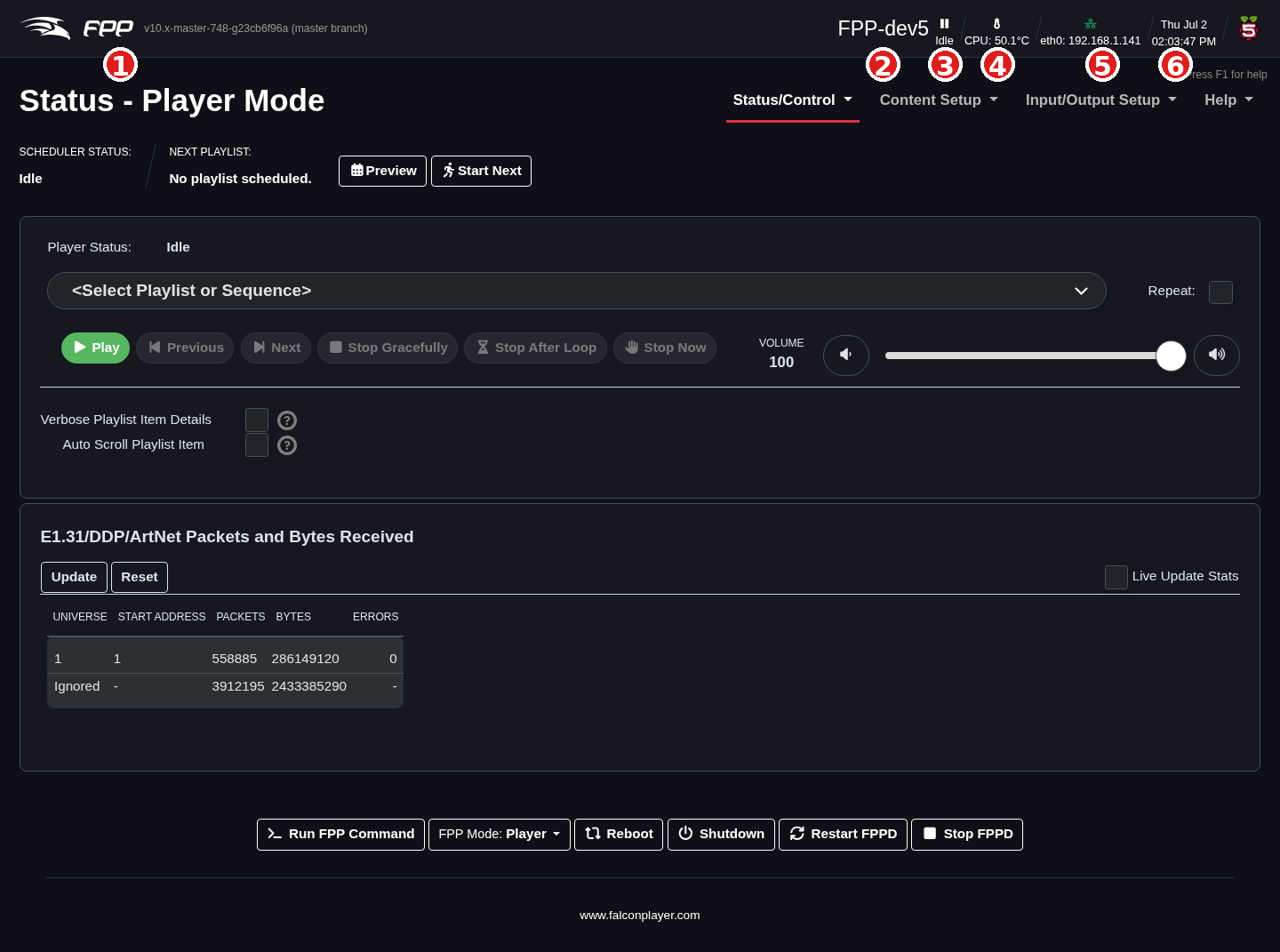Click the START ADDRESS column header
The height and width of the screenshot is (952, 1280).
coord(162,617)
